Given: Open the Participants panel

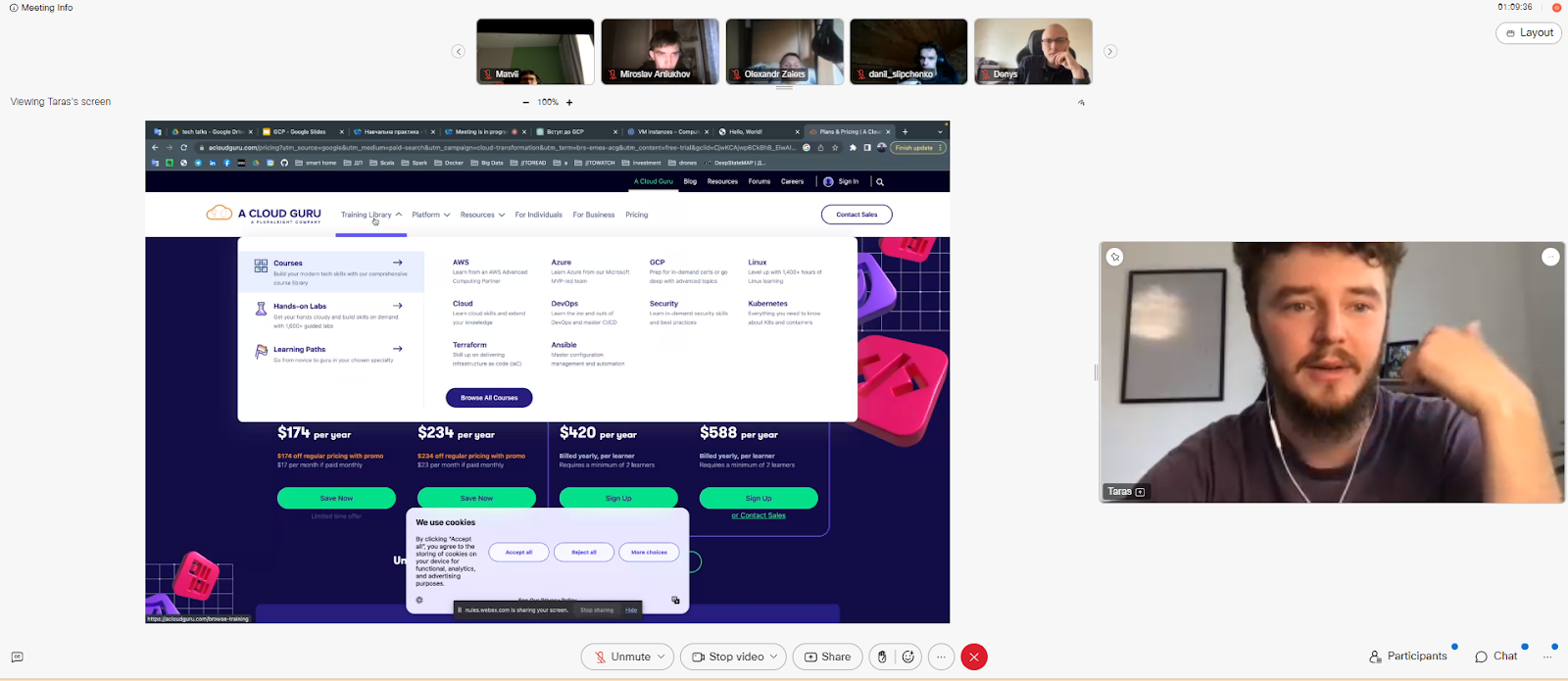Looking at the screenshot, I should (1408, 657).
